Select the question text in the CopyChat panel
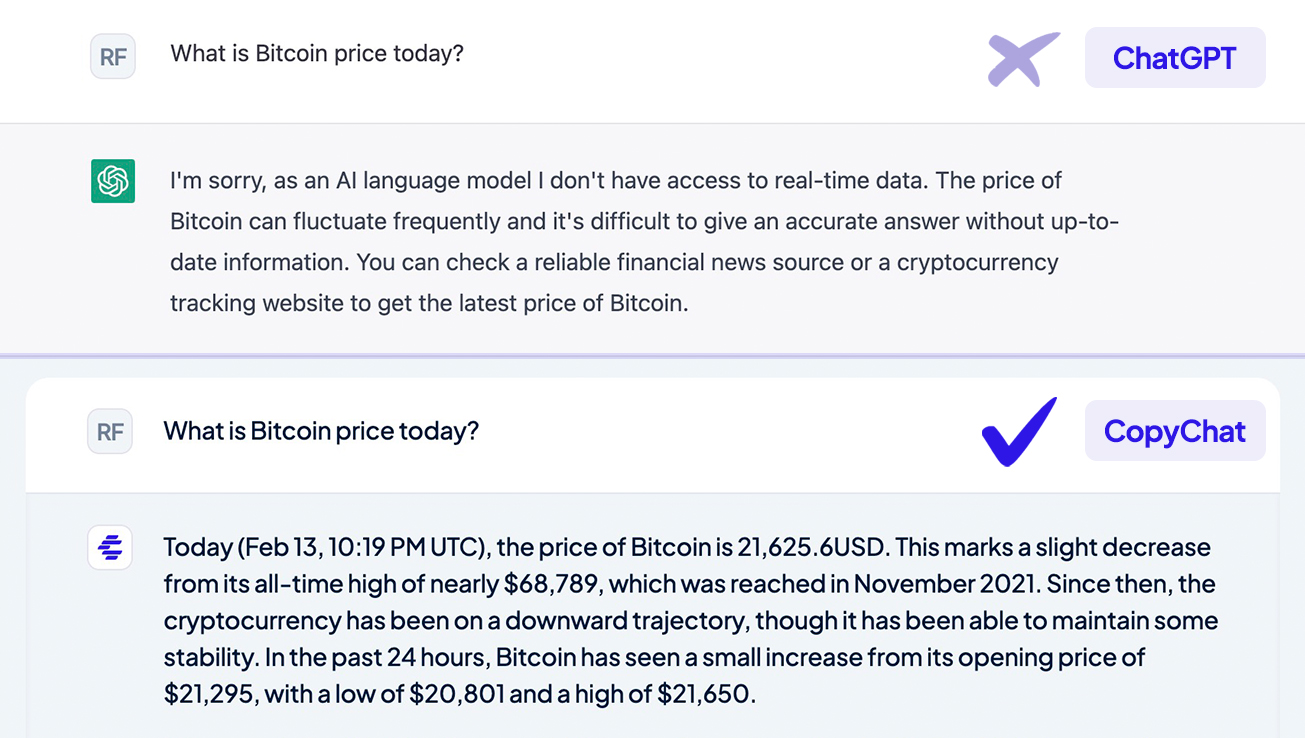The image size is (1305, 738). pyautogui.click(x=321, y=432)
